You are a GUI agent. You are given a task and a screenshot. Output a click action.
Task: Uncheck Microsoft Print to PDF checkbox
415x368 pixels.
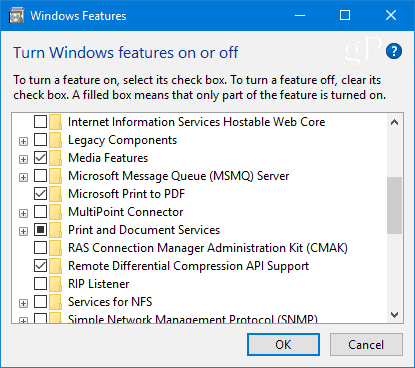40,194
